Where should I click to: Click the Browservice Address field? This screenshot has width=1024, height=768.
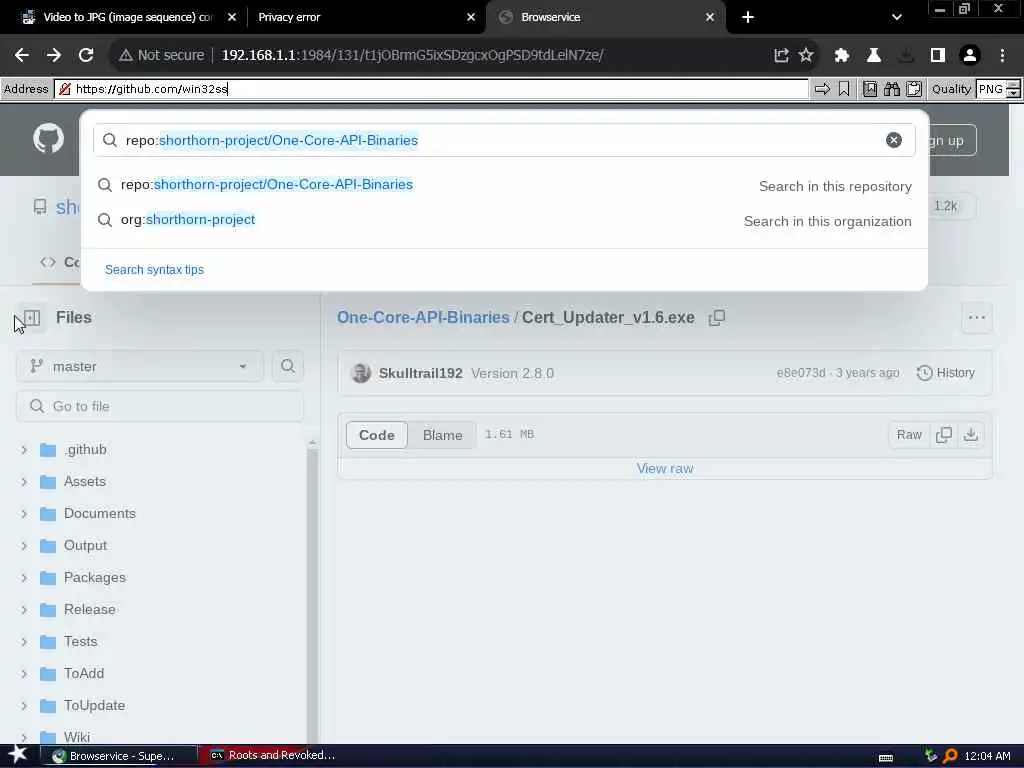pyautogui.click(x=431, y=89)
